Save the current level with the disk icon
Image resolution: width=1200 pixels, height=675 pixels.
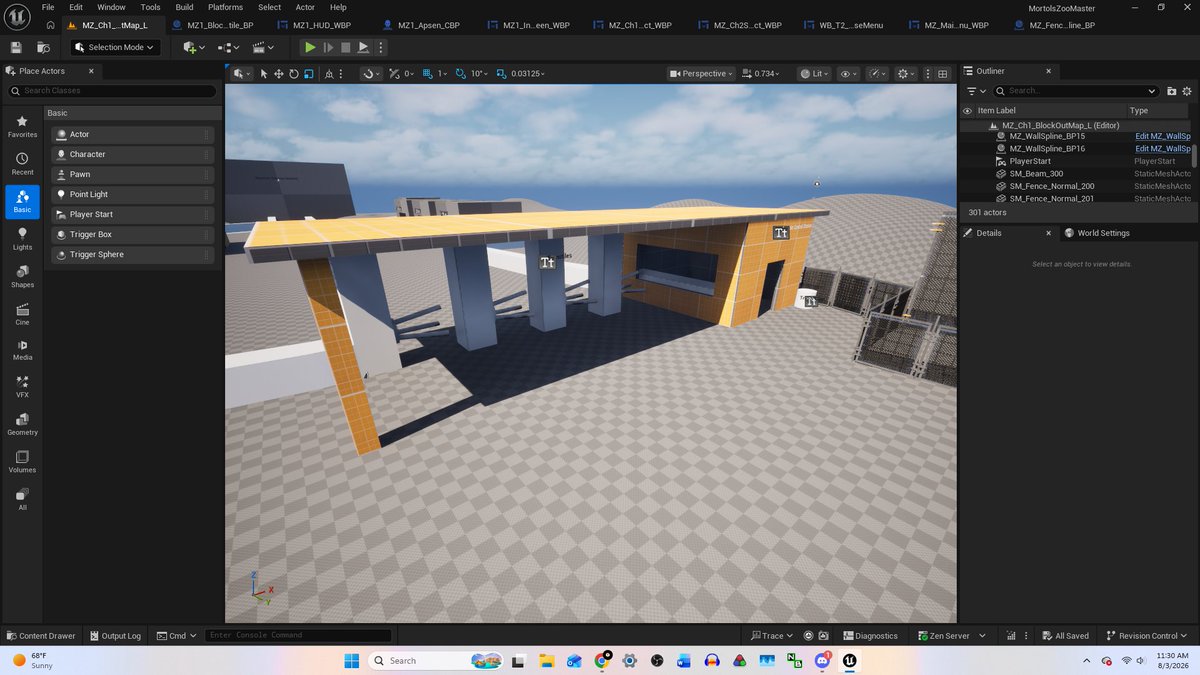[16, 47]
